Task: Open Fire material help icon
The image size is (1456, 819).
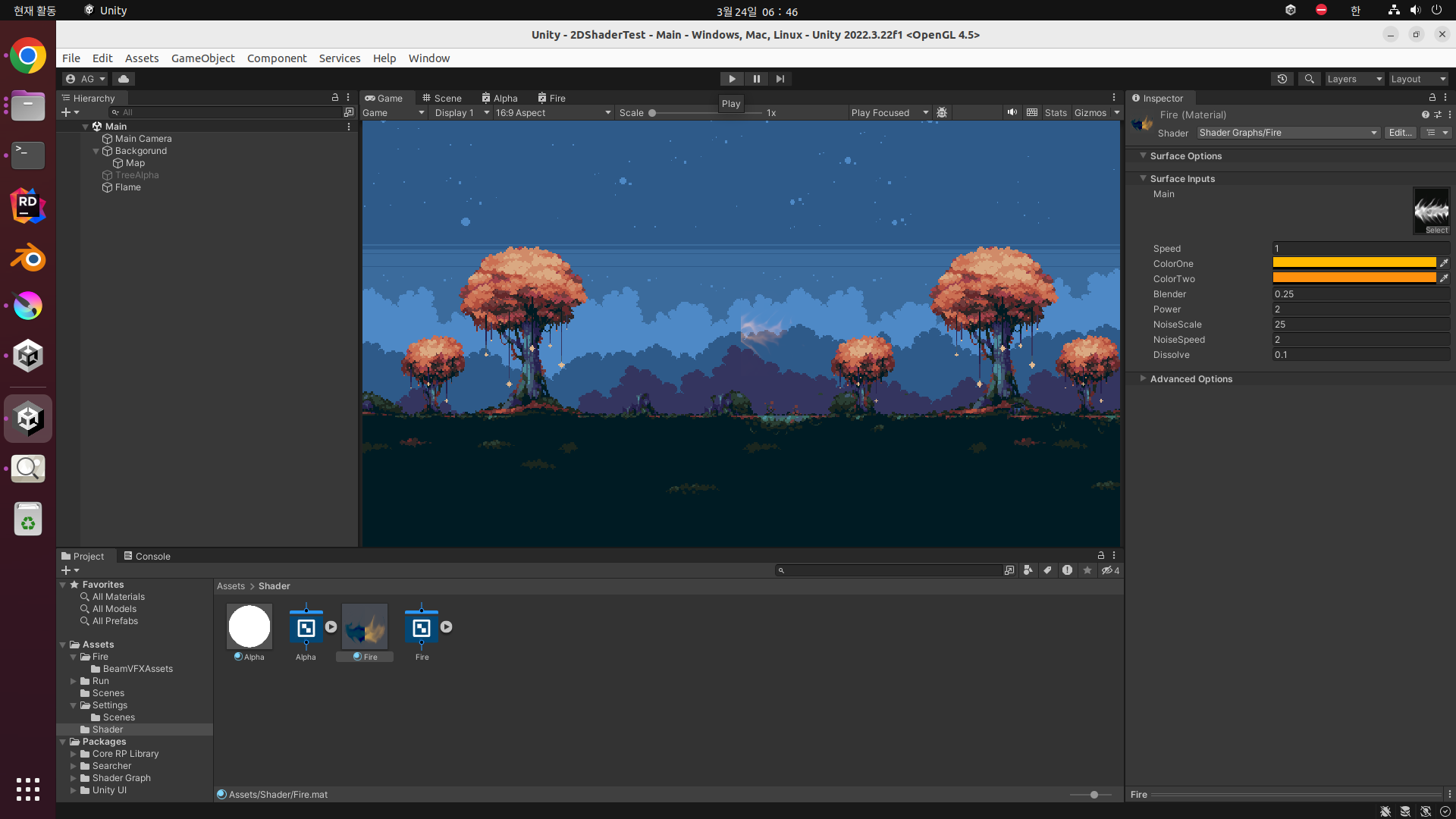Action: pyautogui.click(x=1426, y=115)
